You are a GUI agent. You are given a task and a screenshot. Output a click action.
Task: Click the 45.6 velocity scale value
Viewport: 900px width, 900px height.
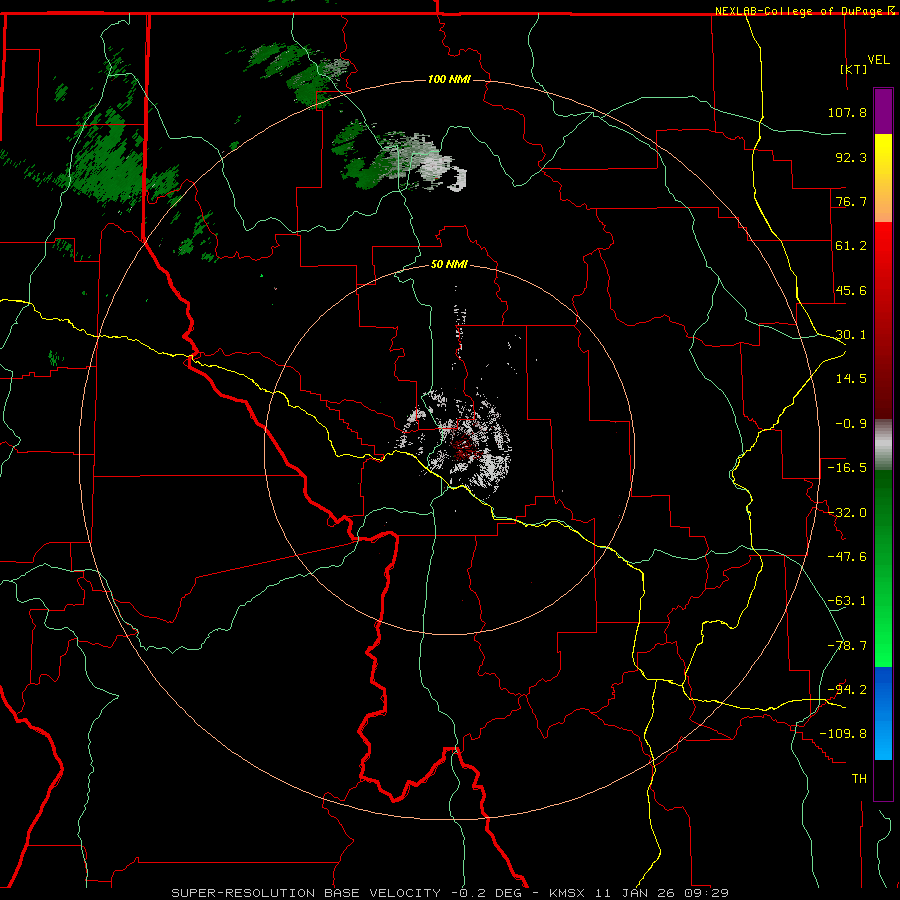click(x=851, y=290)
